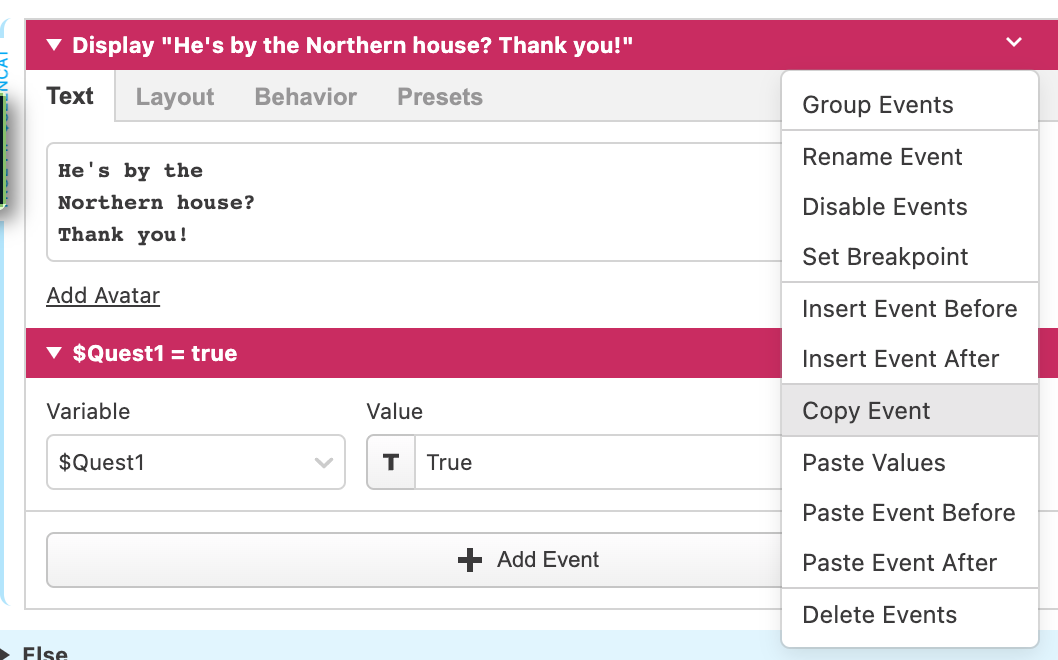Choose Copy Event from menu
1058x660 pixels.
click(866, 411)
